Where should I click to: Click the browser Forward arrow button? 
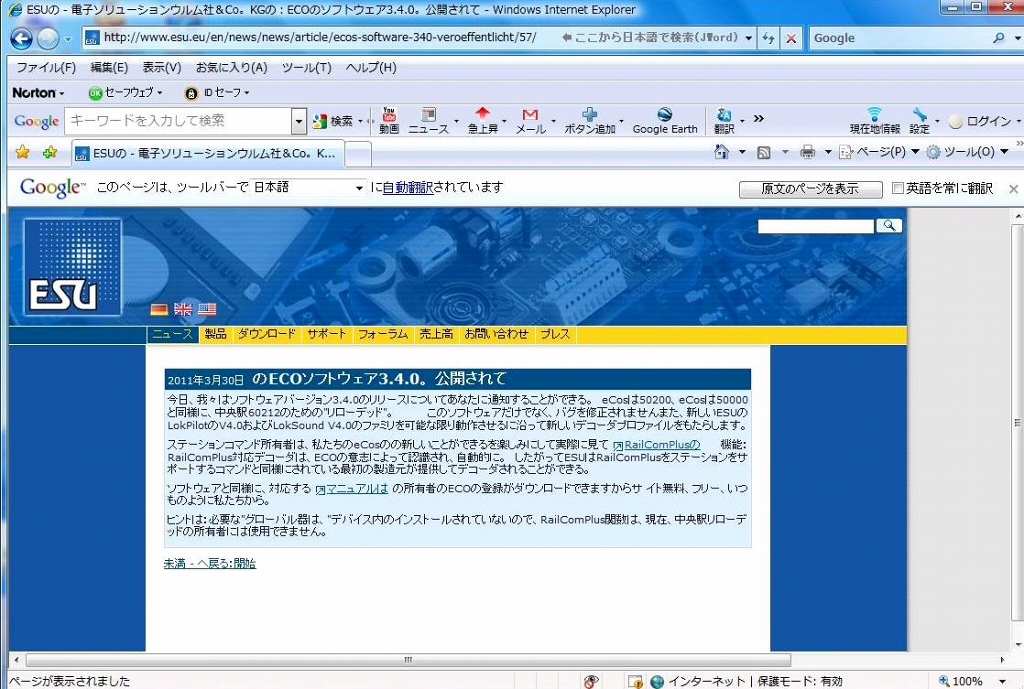coord(48,39)
